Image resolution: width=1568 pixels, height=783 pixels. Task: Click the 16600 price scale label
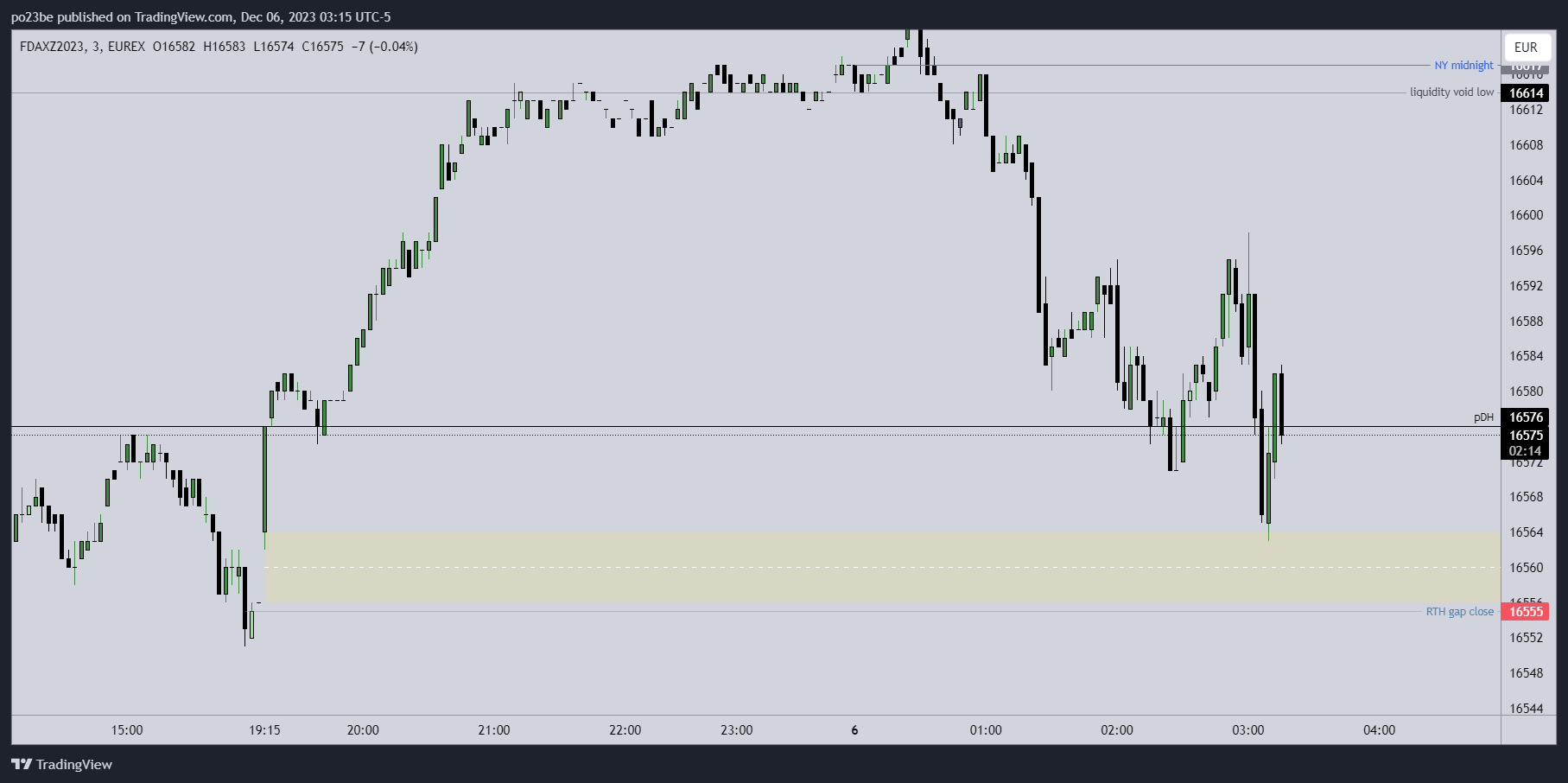pyautogui.click(x=1526, y=215)
